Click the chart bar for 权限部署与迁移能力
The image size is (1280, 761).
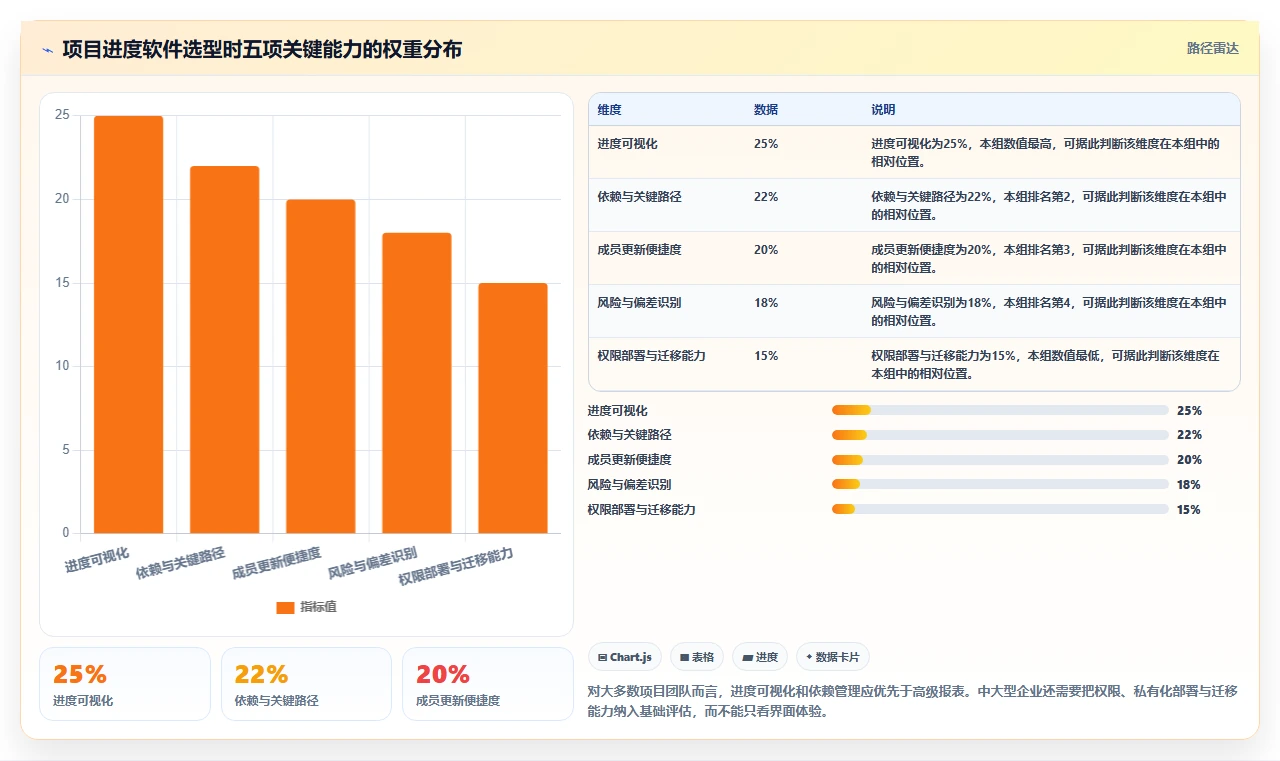(513, 408)
